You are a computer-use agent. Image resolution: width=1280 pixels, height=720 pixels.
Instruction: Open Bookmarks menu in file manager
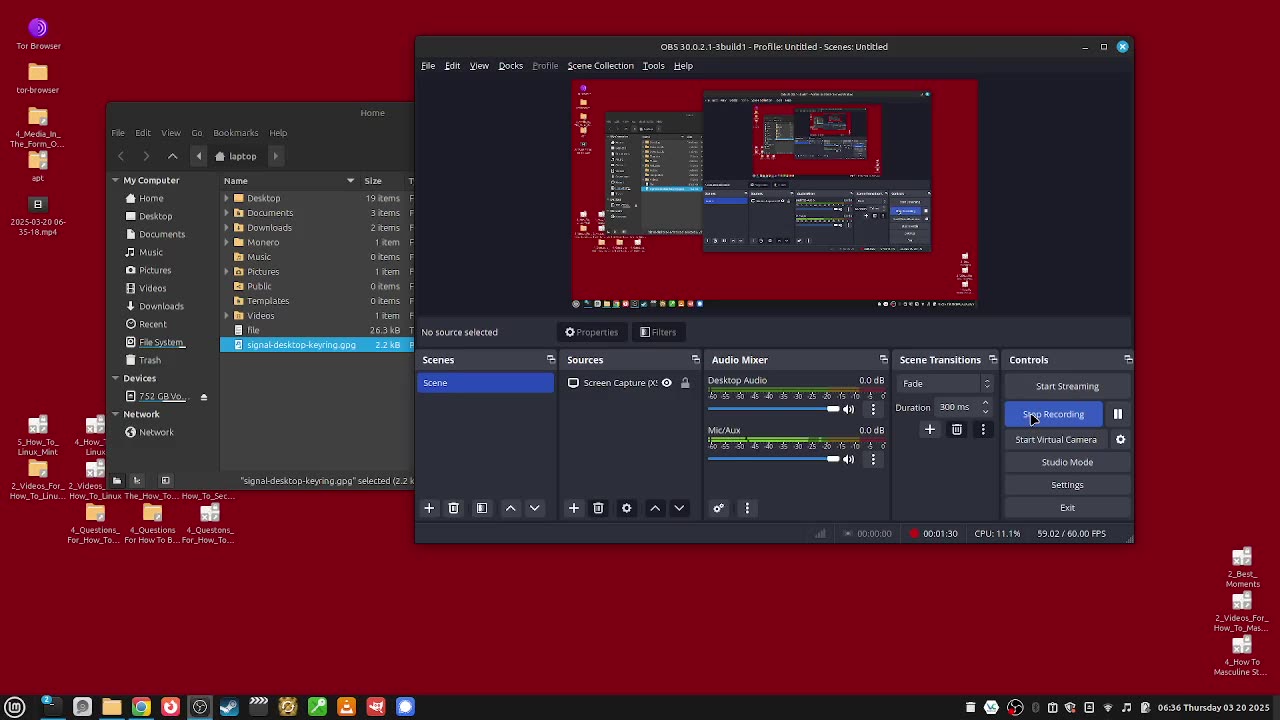click(236, 133)
